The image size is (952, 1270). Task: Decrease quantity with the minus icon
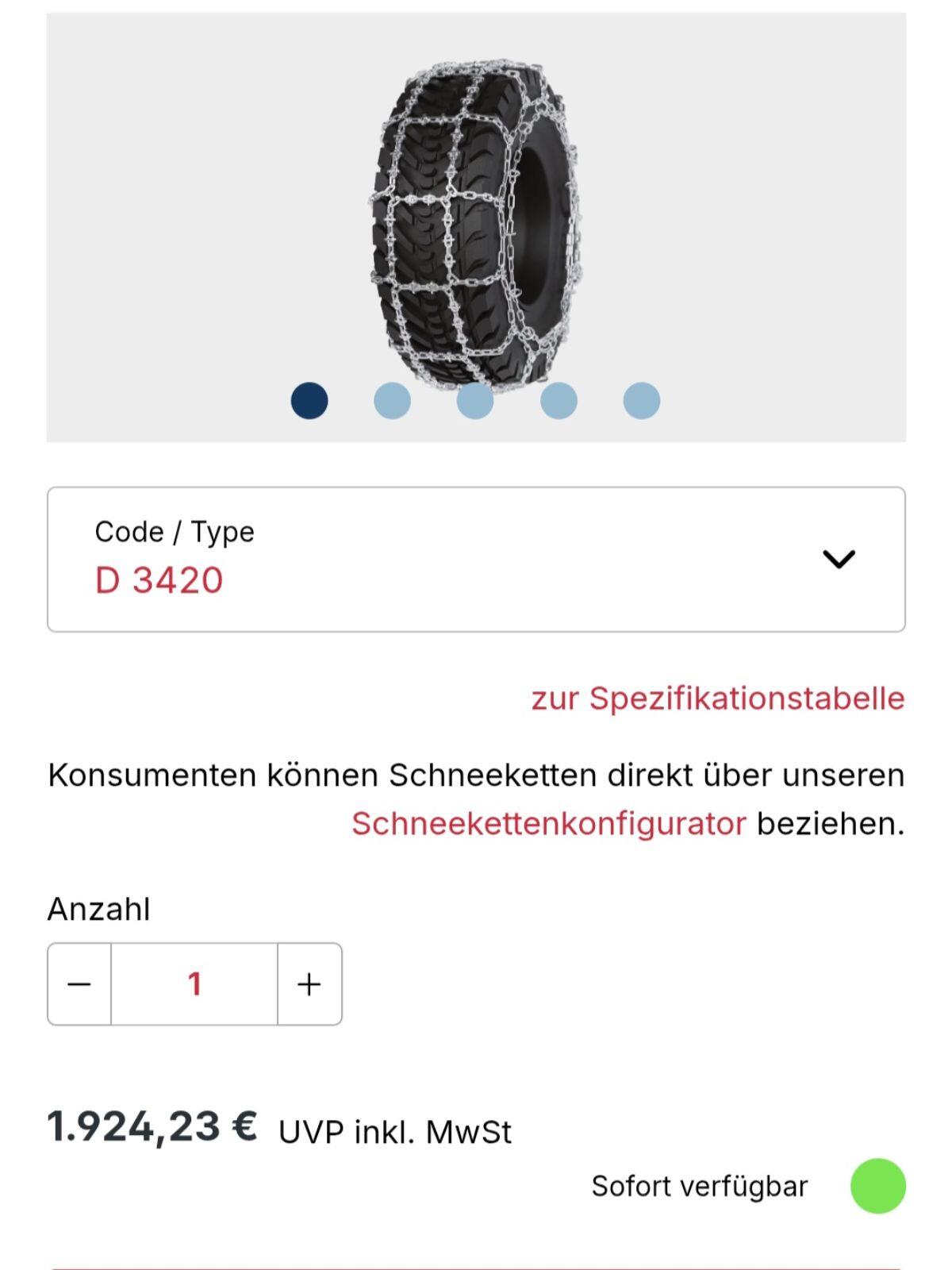pos(79,984)
